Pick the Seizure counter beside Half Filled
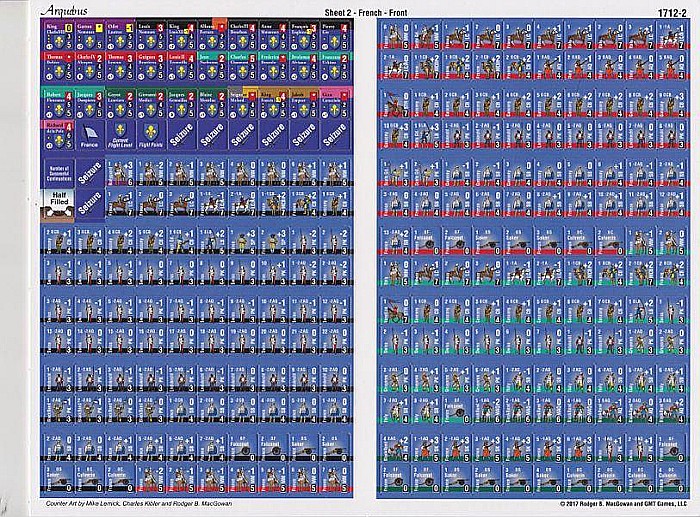Viewport: 700px width, 517px height. 90,204
